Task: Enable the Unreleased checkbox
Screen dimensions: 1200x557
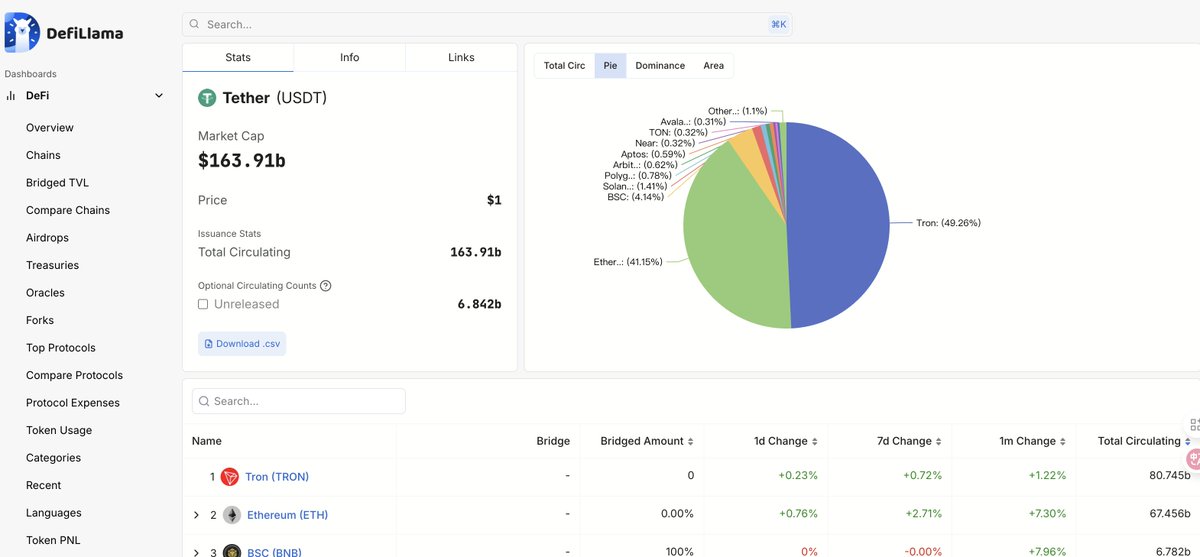Action: click(203, 304)
